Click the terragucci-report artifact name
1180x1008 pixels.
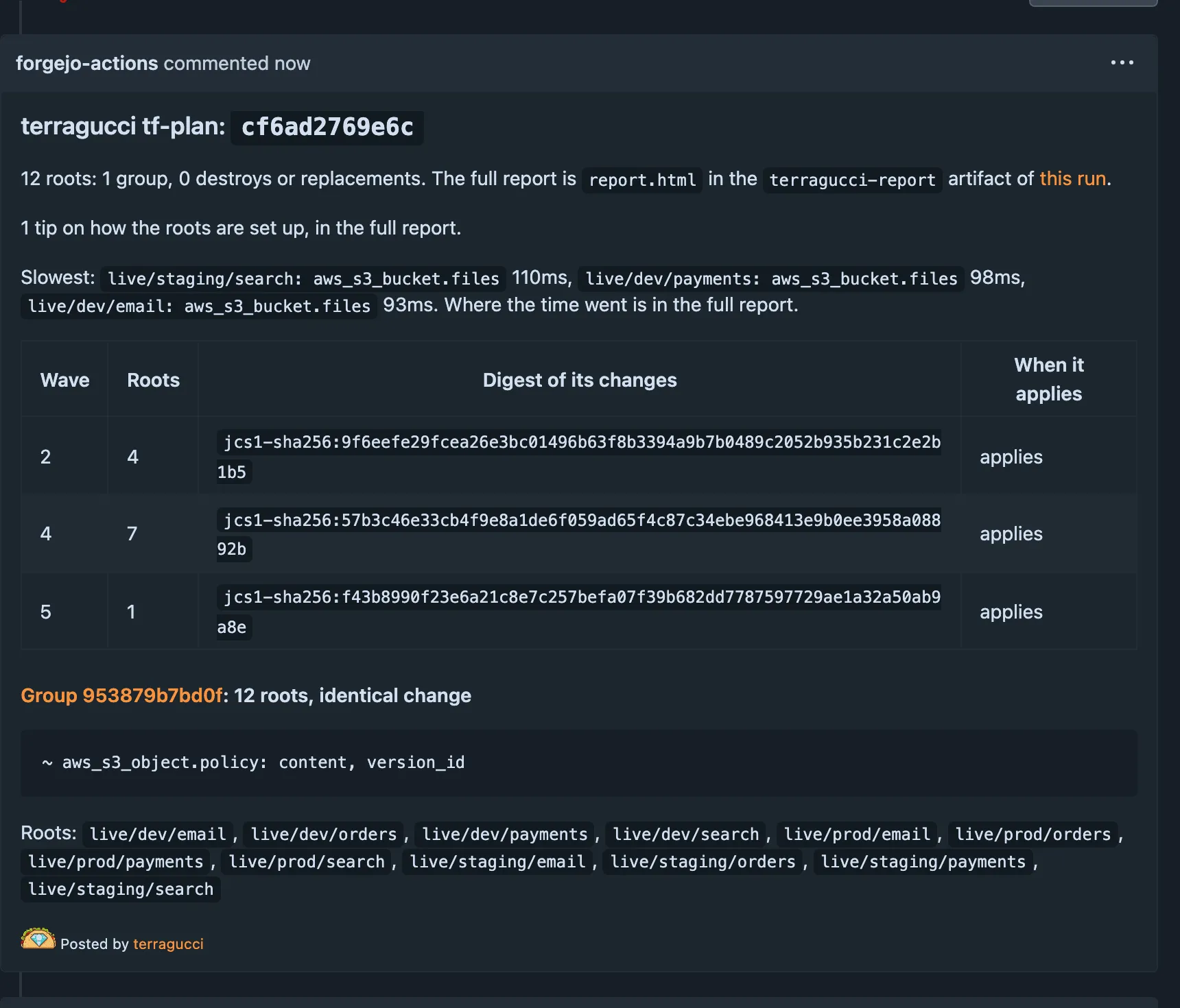click(x=852, y=180)
